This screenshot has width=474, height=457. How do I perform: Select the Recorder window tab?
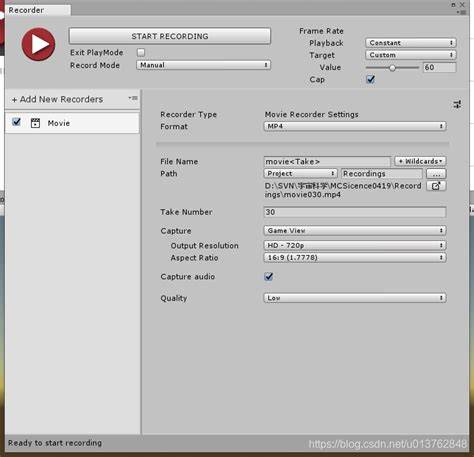point(38,10)
